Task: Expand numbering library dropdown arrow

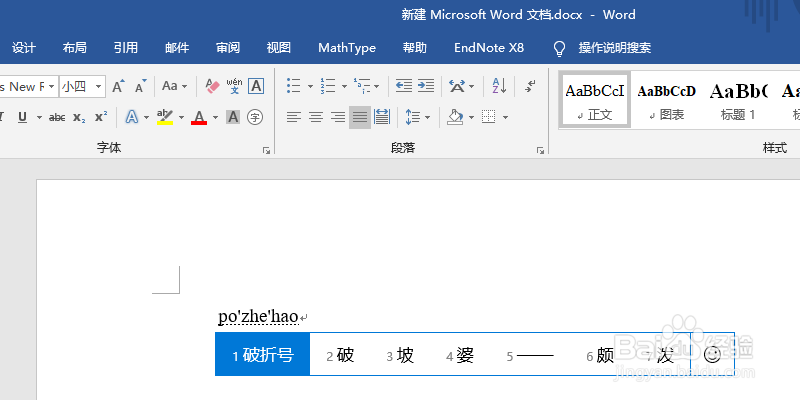Action: (344, 87)
